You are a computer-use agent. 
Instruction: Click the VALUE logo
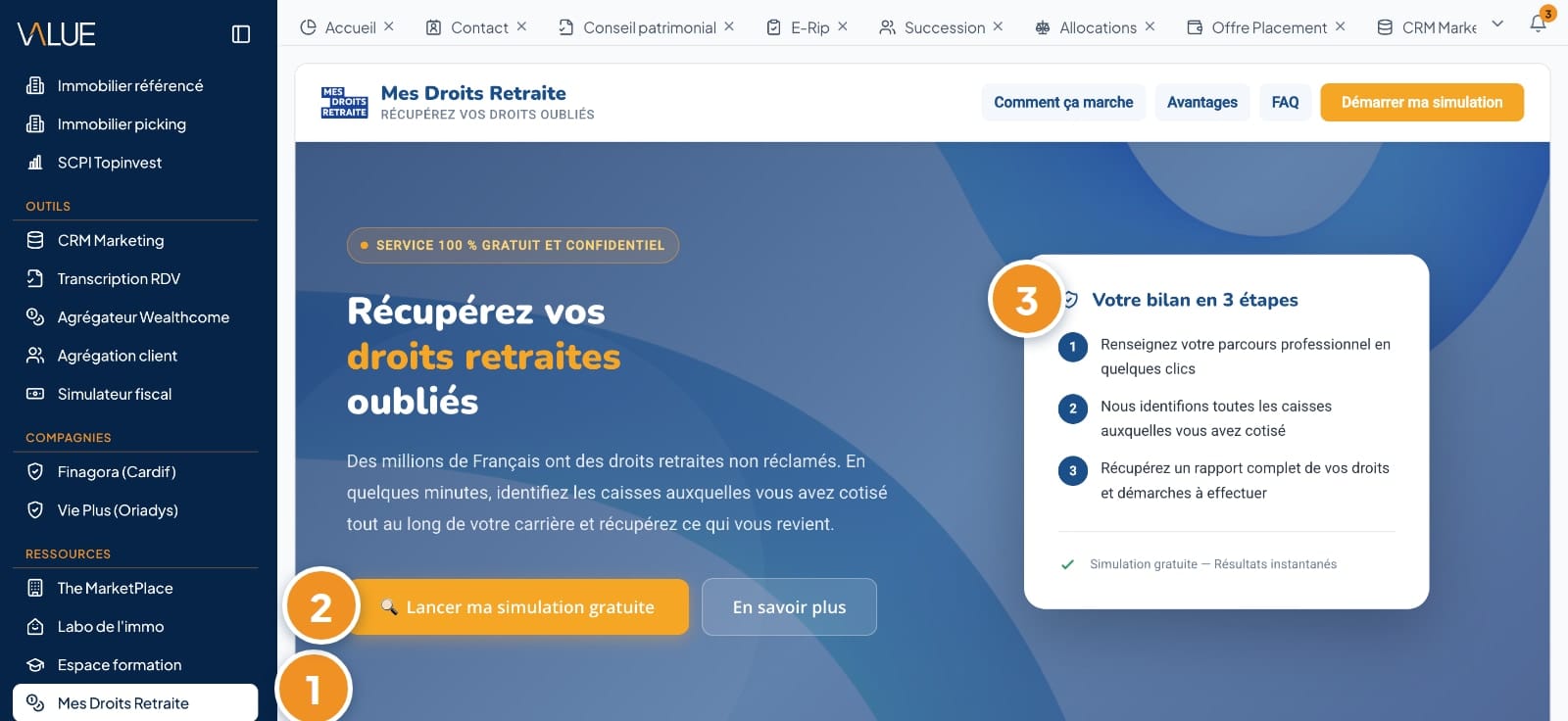coord(56,34)
